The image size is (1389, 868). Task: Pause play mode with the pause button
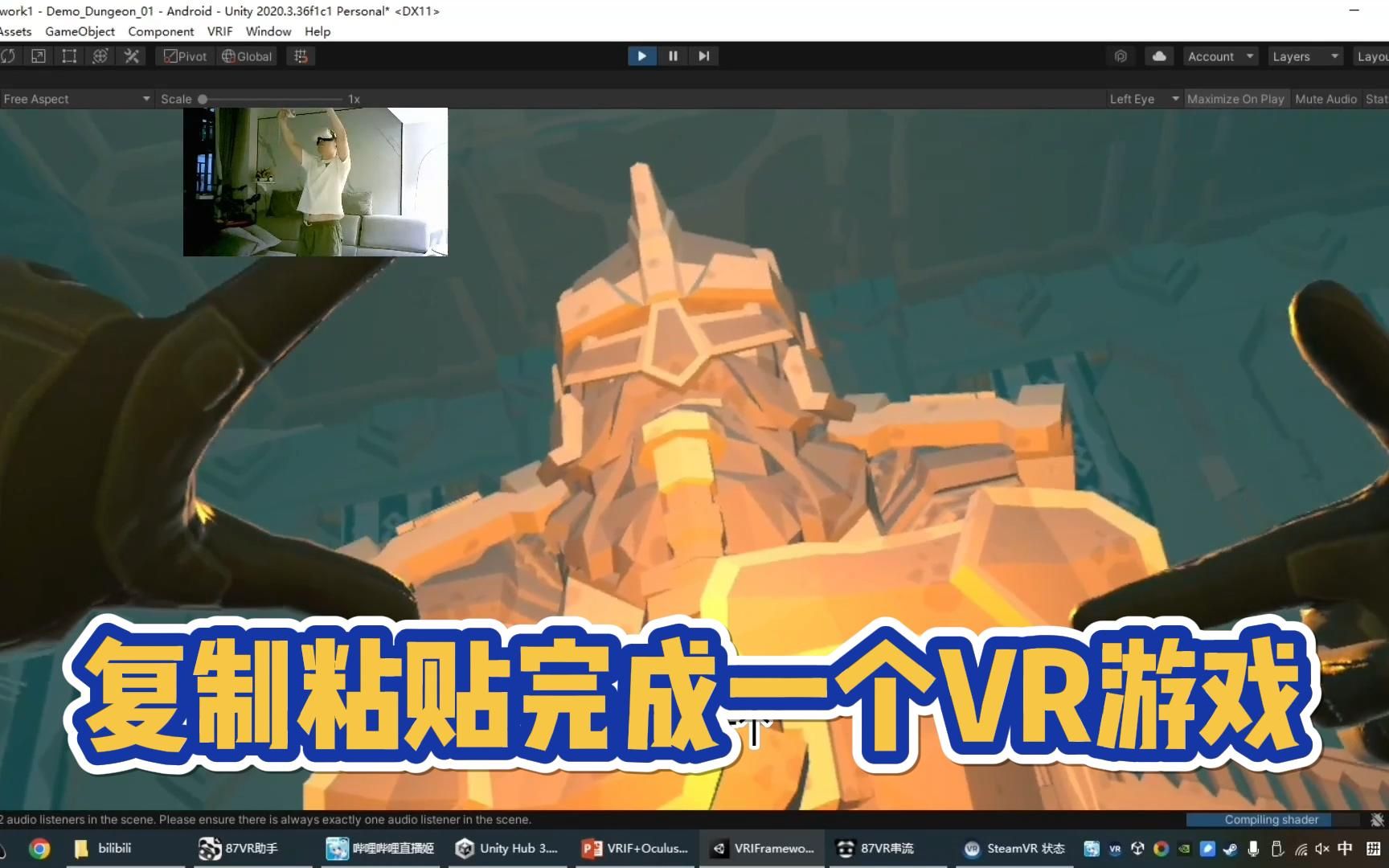click(673, 55)
